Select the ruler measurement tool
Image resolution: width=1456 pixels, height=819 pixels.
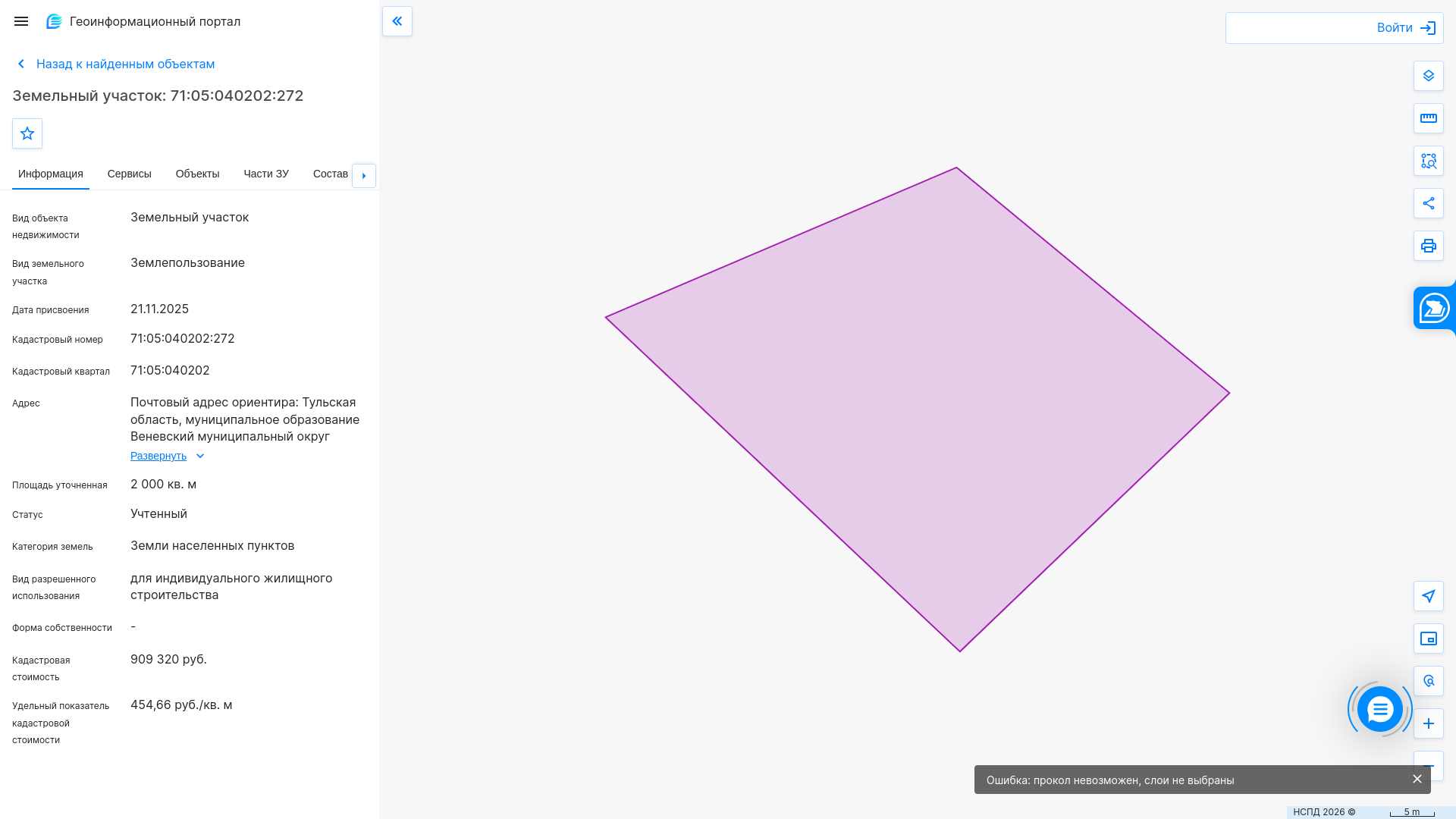pyautogui.click(x=1429, y=118)
